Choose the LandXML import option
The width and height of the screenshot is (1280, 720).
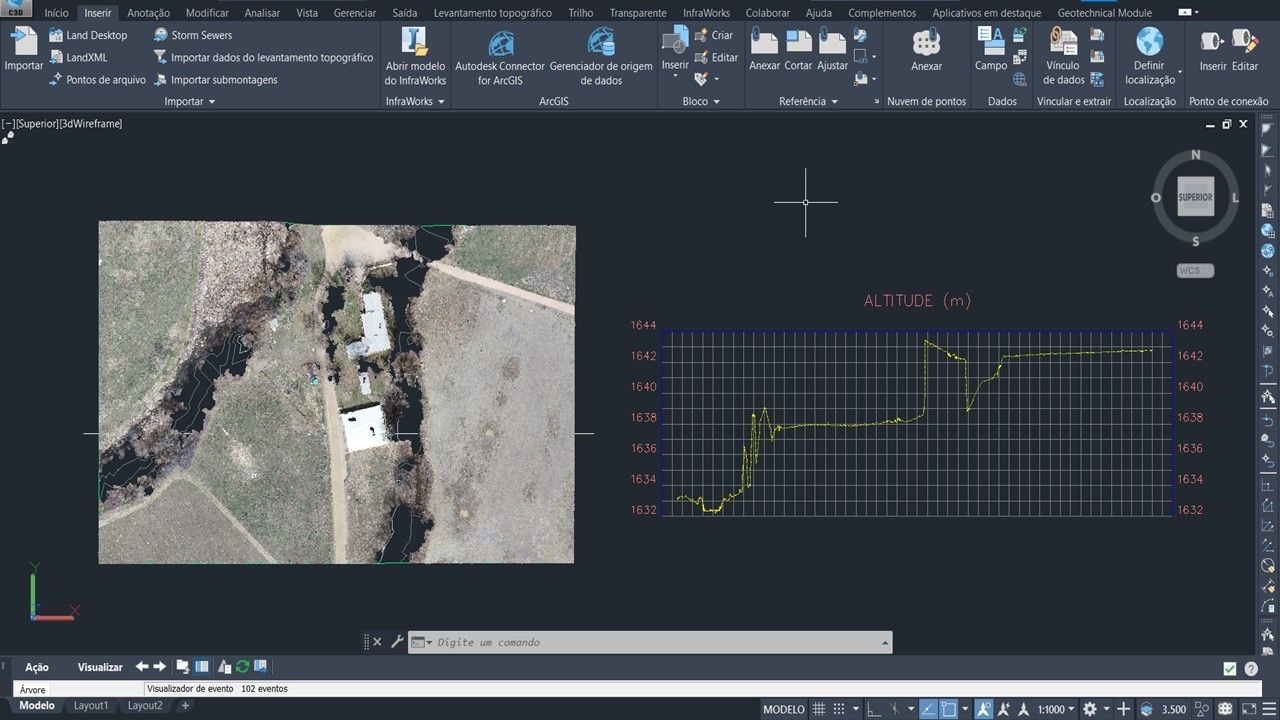77,57
